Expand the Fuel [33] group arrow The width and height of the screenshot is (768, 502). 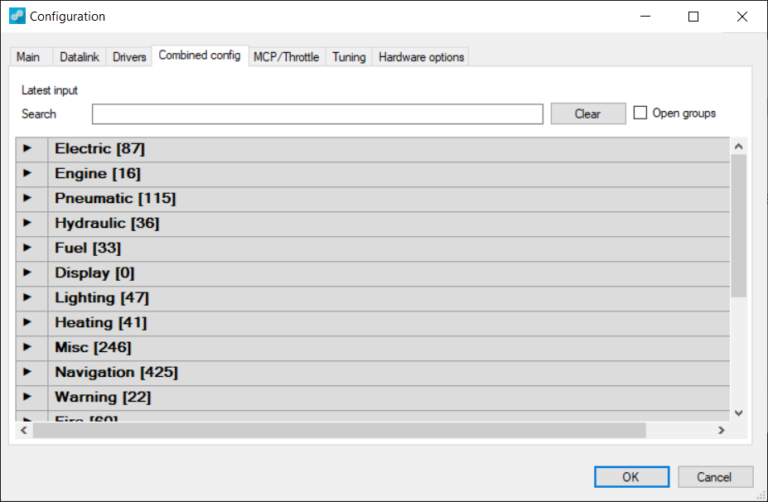pyautogui.click(x=28, y=248)
